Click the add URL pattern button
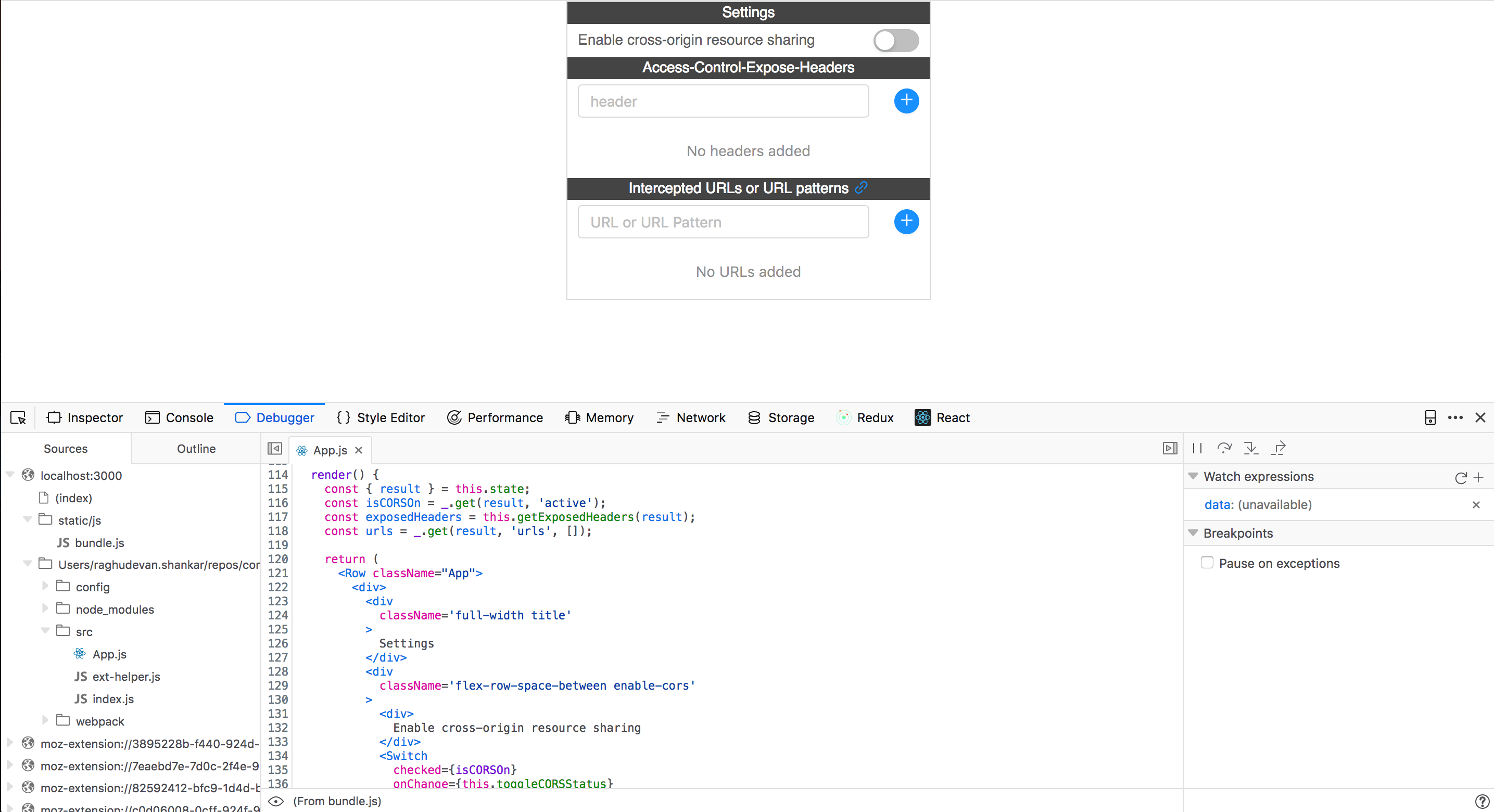 pos(906,221)
